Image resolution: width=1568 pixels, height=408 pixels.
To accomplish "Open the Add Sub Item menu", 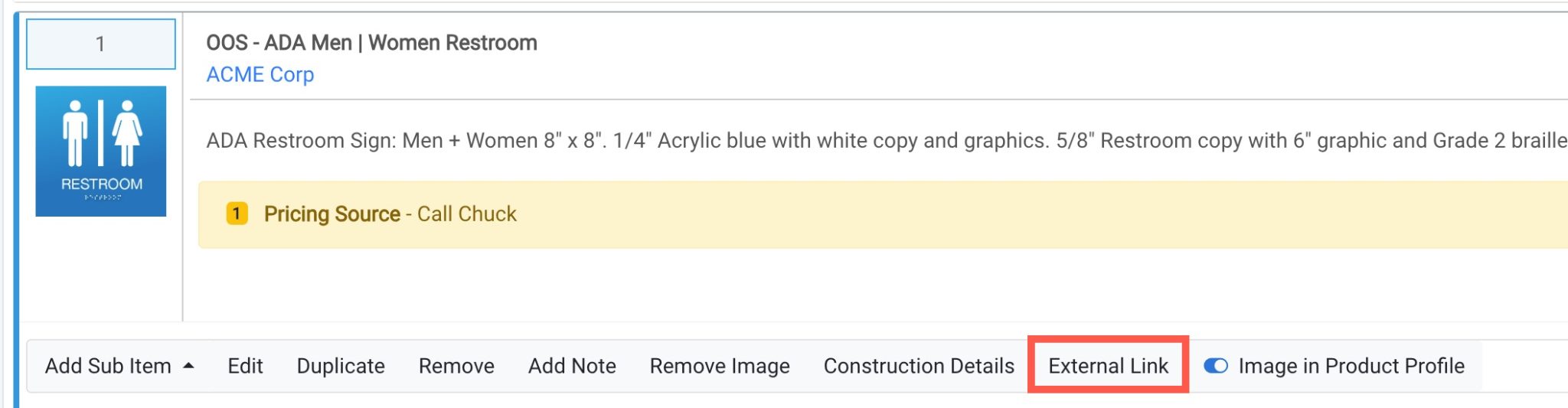I will tap(108, 366).
